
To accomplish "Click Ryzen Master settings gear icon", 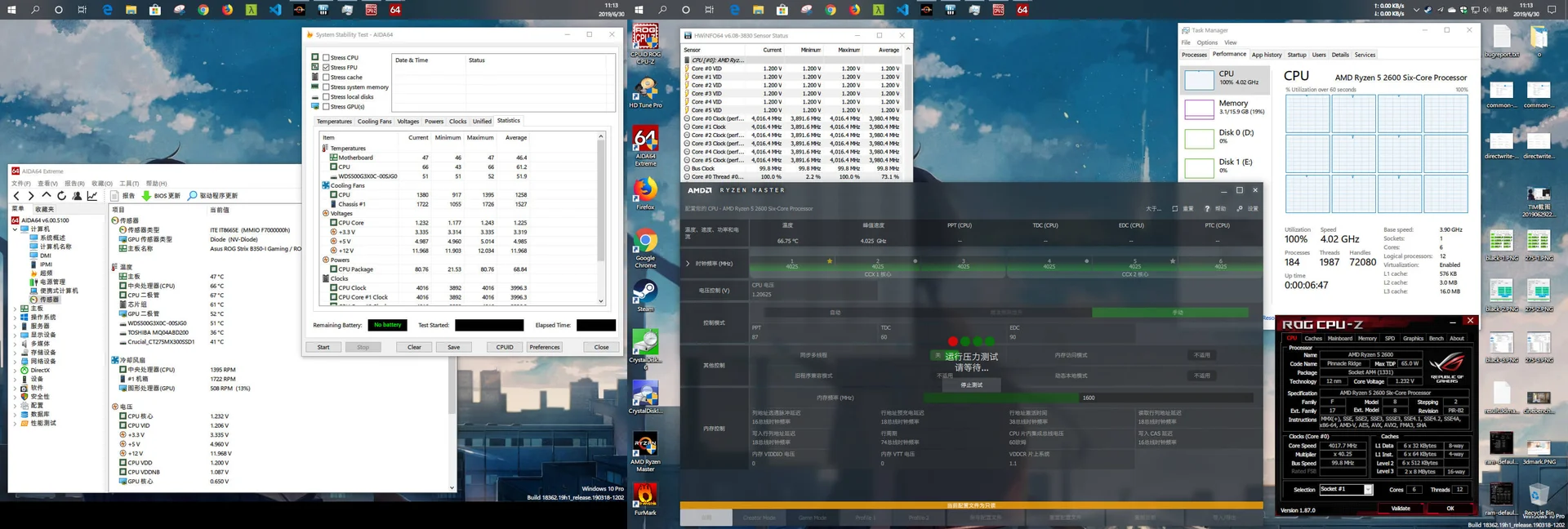I will tap(1240, 209).
